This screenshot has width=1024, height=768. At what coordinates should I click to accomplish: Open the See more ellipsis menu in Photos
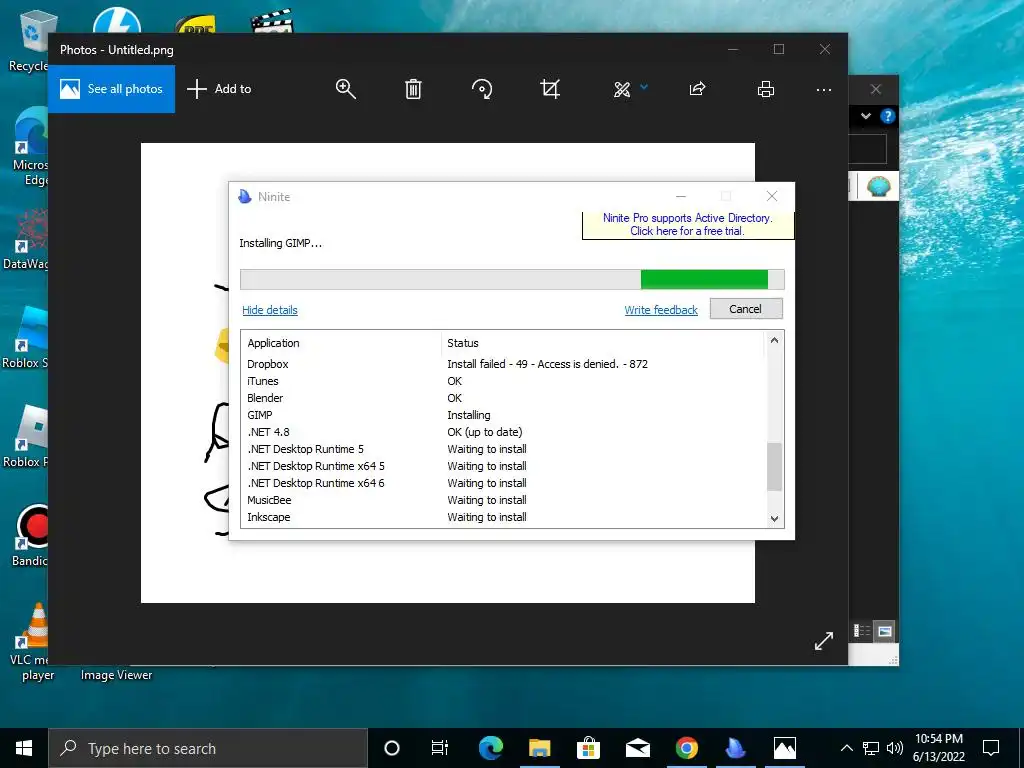[824, 89]
